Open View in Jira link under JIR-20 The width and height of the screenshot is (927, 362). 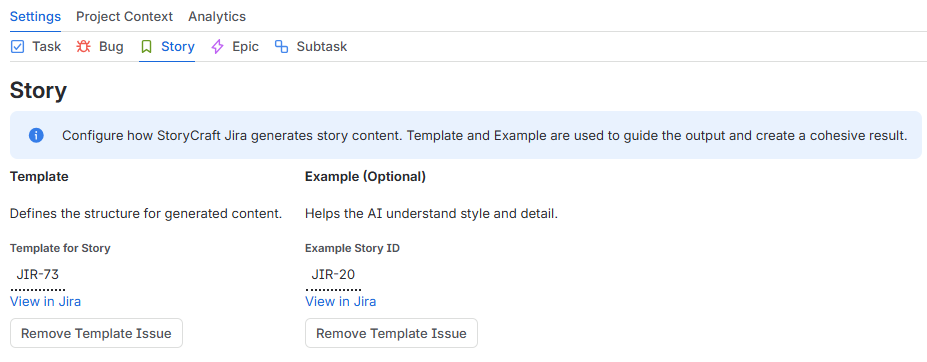pyautogui.click(x=341, y=302)
